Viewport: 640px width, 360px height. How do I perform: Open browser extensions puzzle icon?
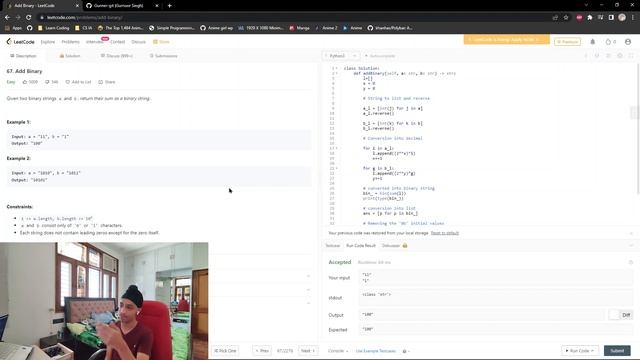coord(590,18)
